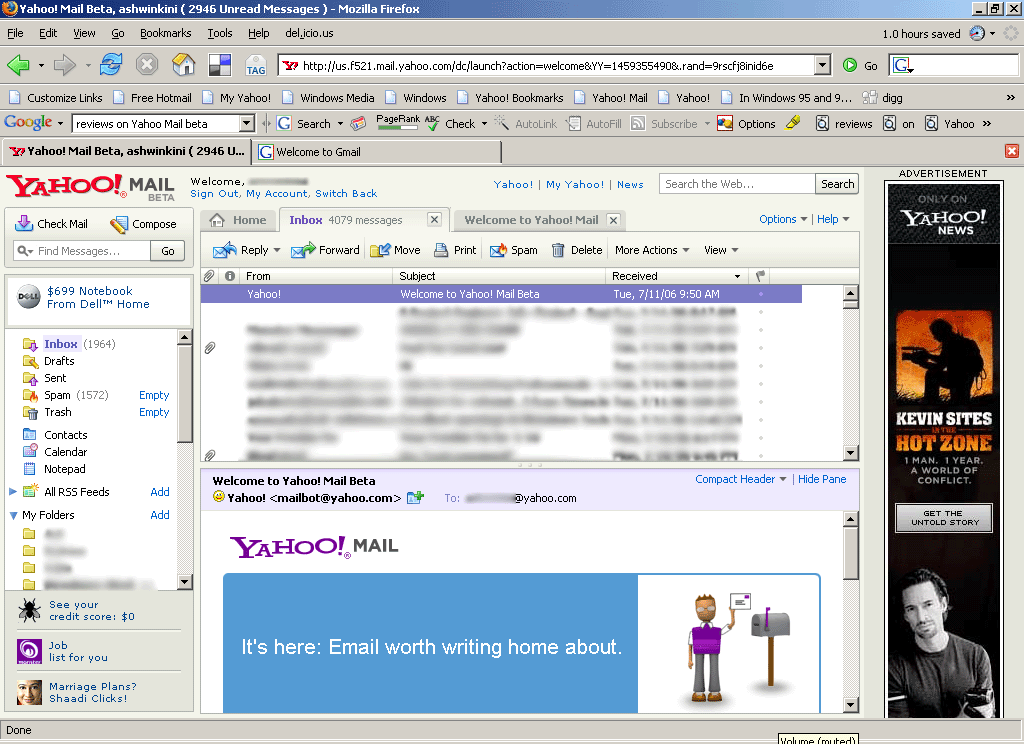Expand the All RSS Feeds tree

(13, 491)
